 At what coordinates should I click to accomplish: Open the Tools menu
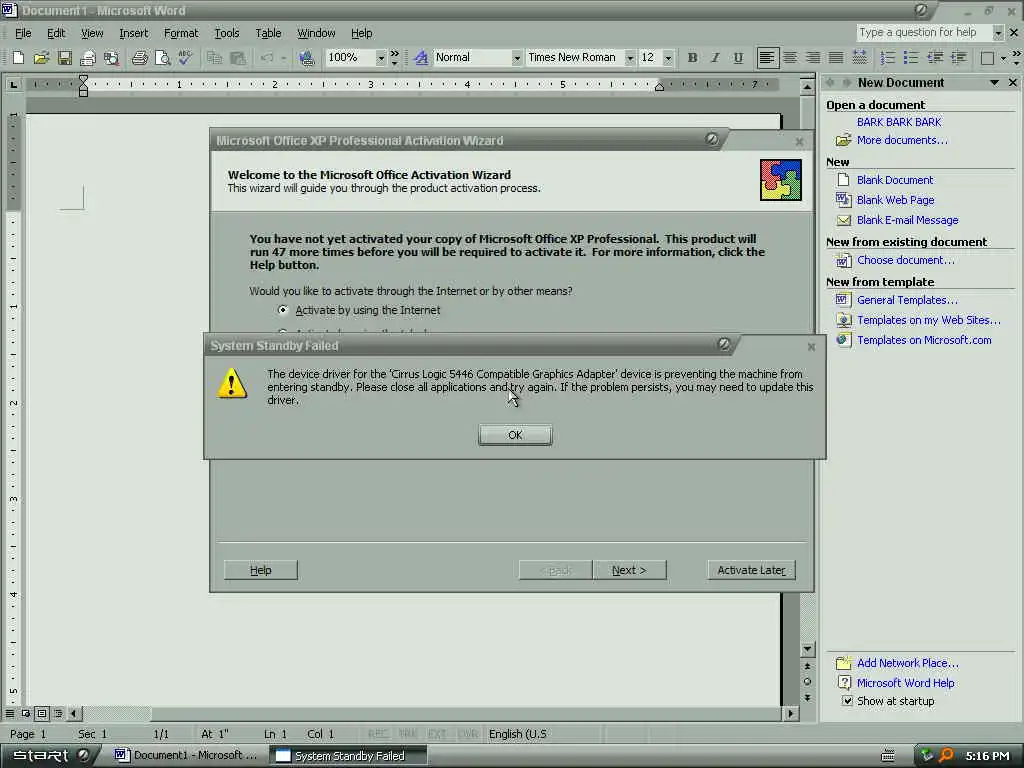pyautogui.click(x=227, y=33)
